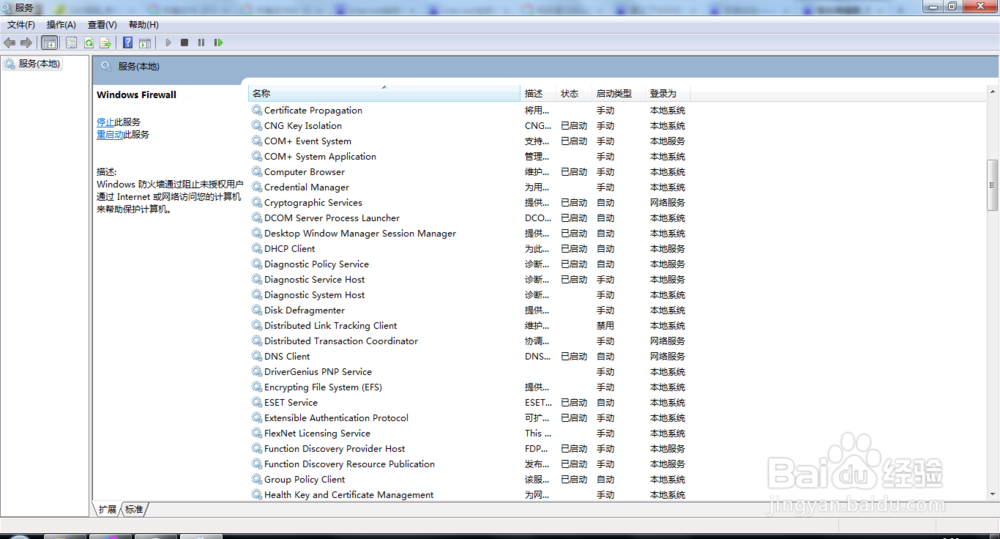The height and width of the screenshot is (539, 1000).
Task: Select Function Discovery Resource Publication service
Action: click(x=349, y=464)
